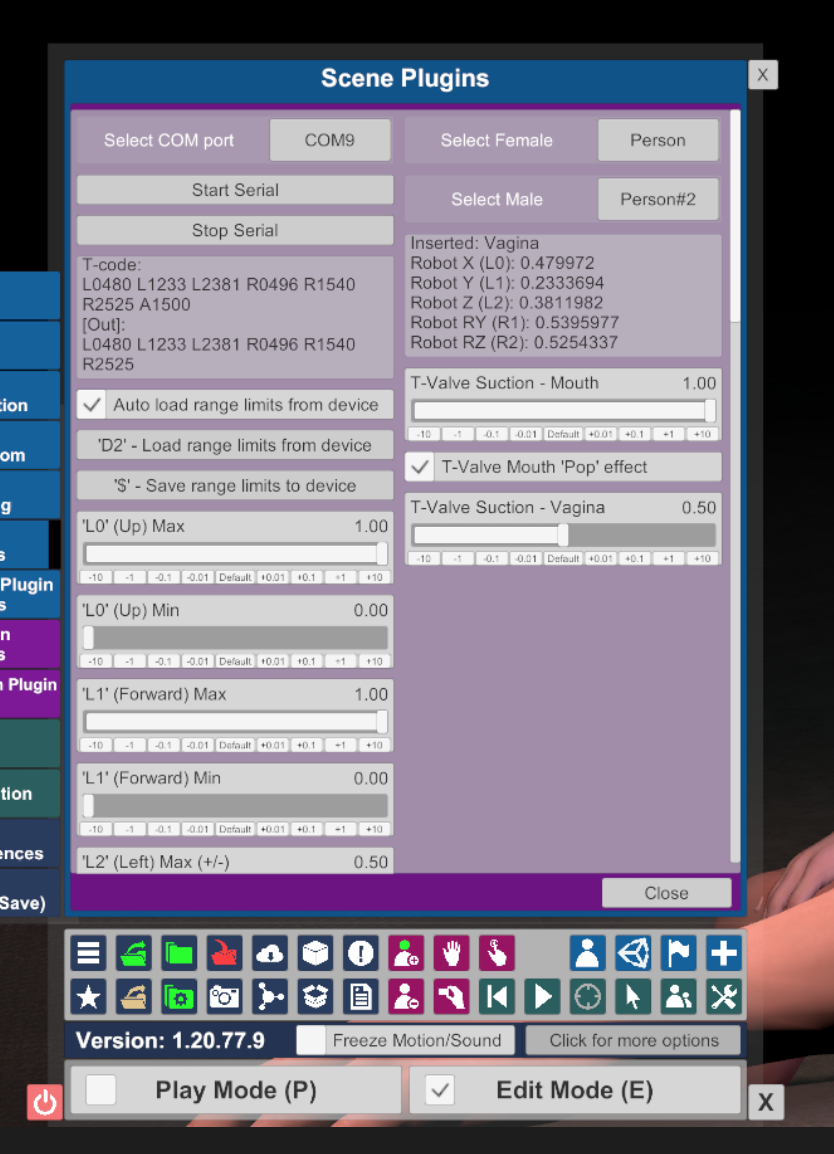The height and width of the screenshot is (1154, 834).
Task: Click +10 under 'L1' (Forward) Min slider
Action: [374, 829]
